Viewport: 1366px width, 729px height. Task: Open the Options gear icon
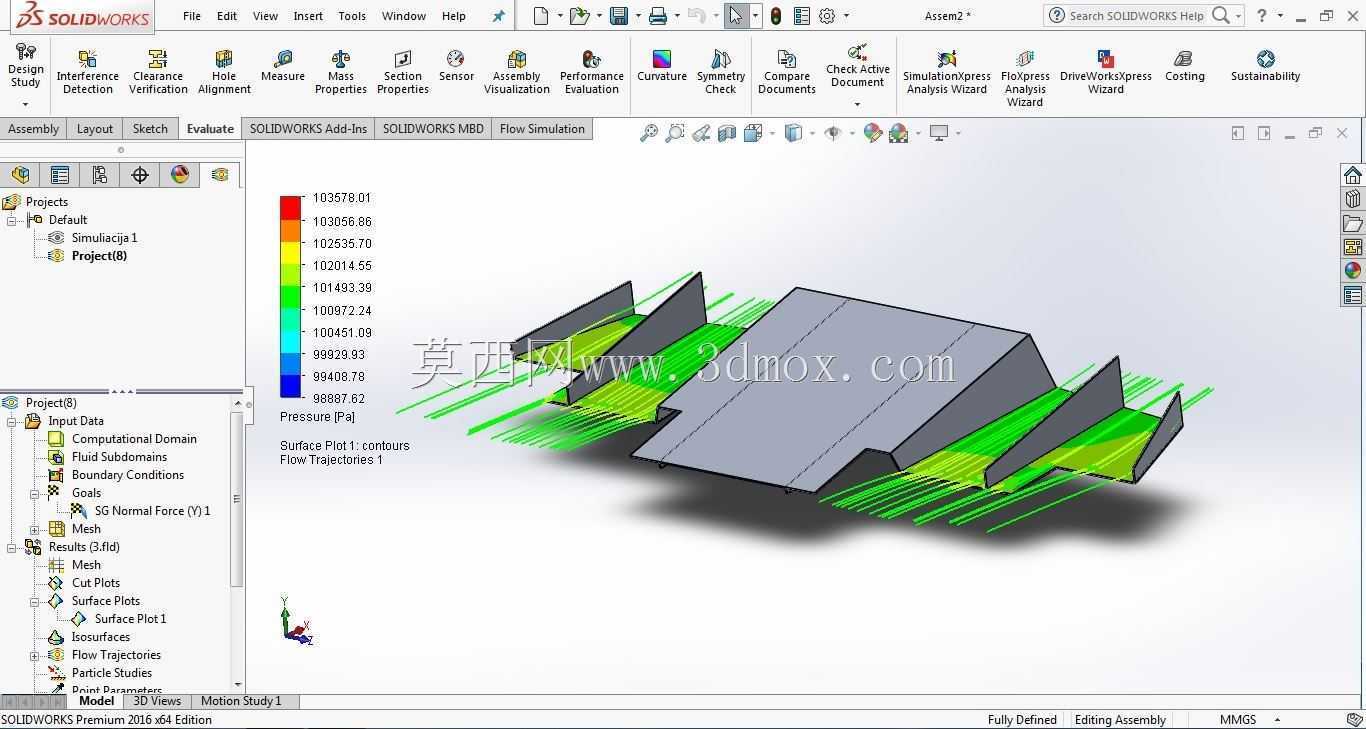(x=827, y=16)
